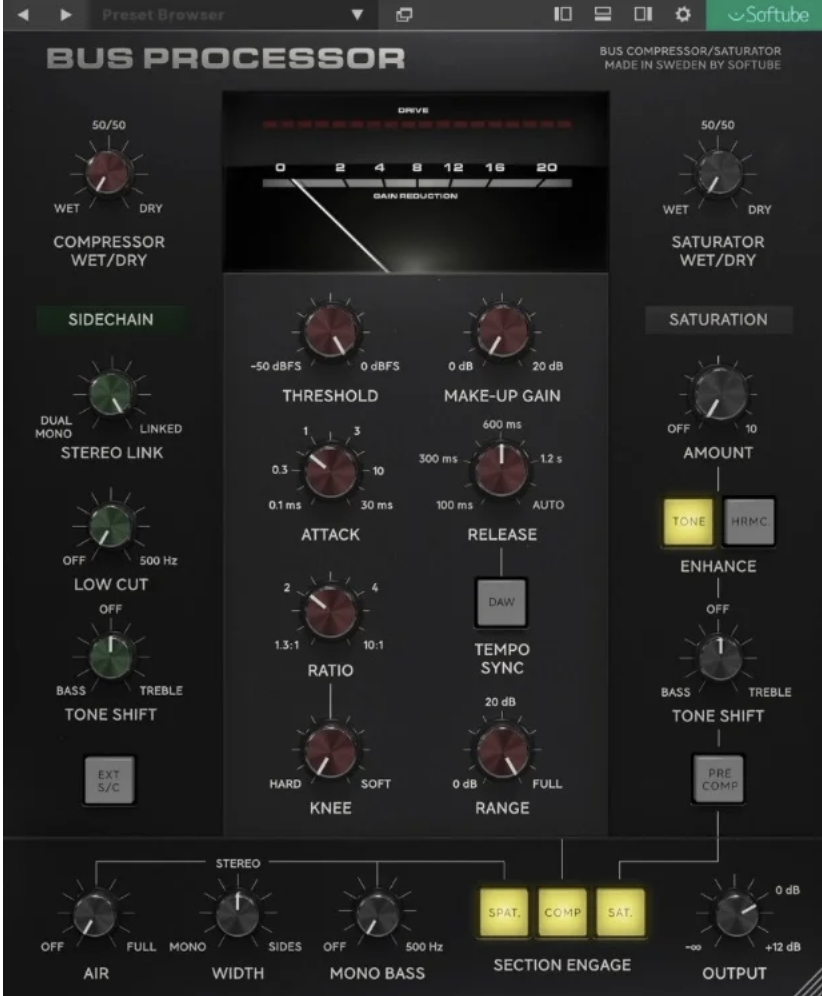This screenshot has height=996, width=822.
Task: Enable the HRMC enhance button
Action: pyautogui.click(x=748, y=521)
